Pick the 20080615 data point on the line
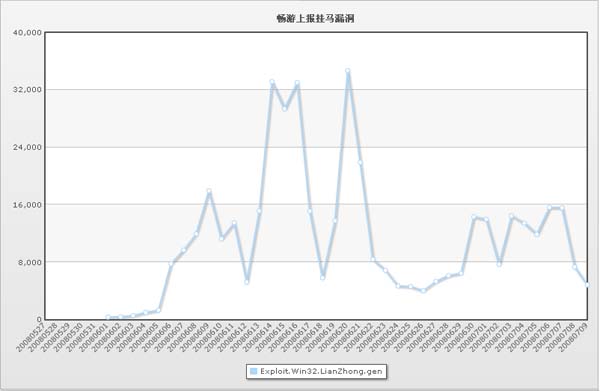The image size is (600, 391). [284, 109]
